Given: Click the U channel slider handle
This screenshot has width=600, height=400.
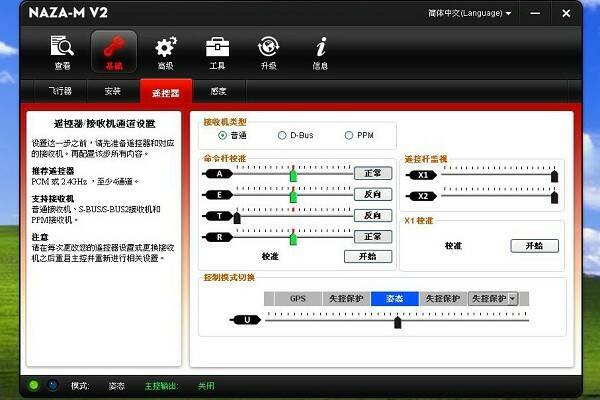Looking at the screenshot, I should pyautogui.click(x=398, y=322).
